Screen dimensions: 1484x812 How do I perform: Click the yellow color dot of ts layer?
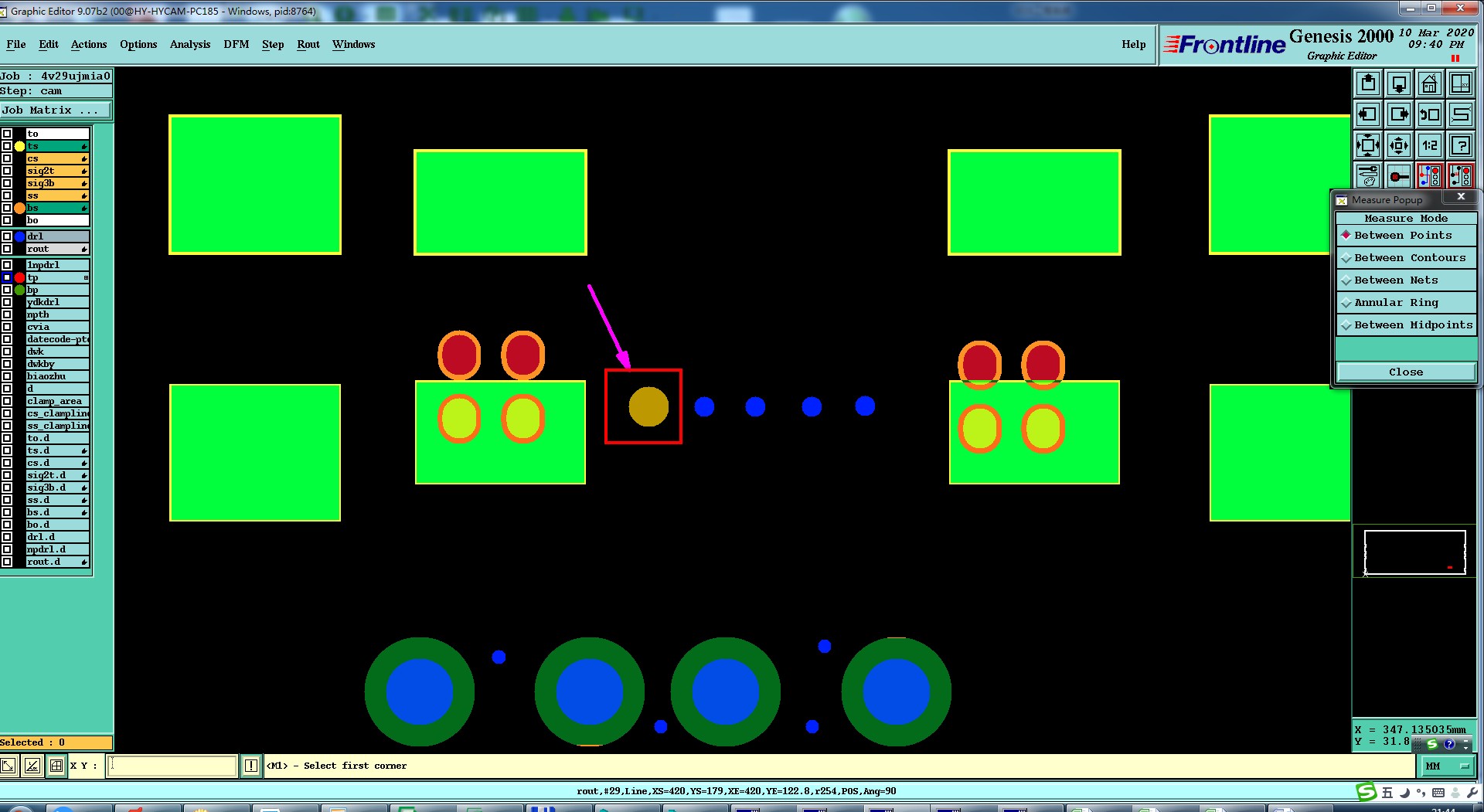pyautogui.click(x=19, y=146)
